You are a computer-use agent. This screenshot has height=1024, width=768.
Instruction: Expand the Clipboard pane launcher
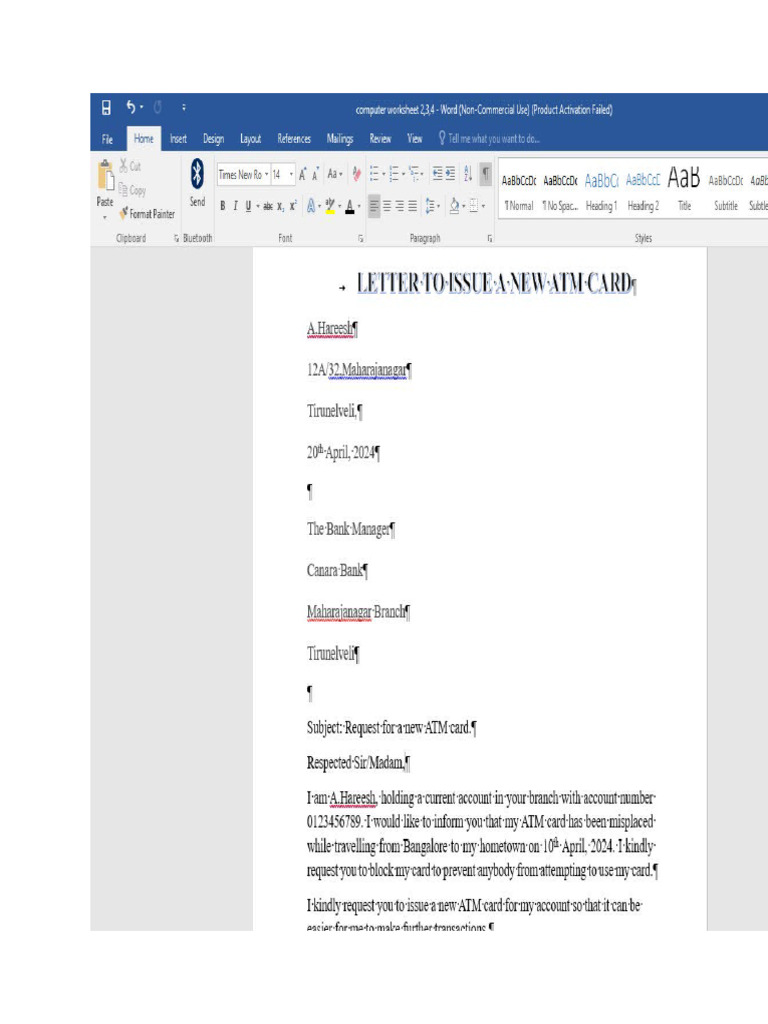pyautogui.click(x=176, y=239)
